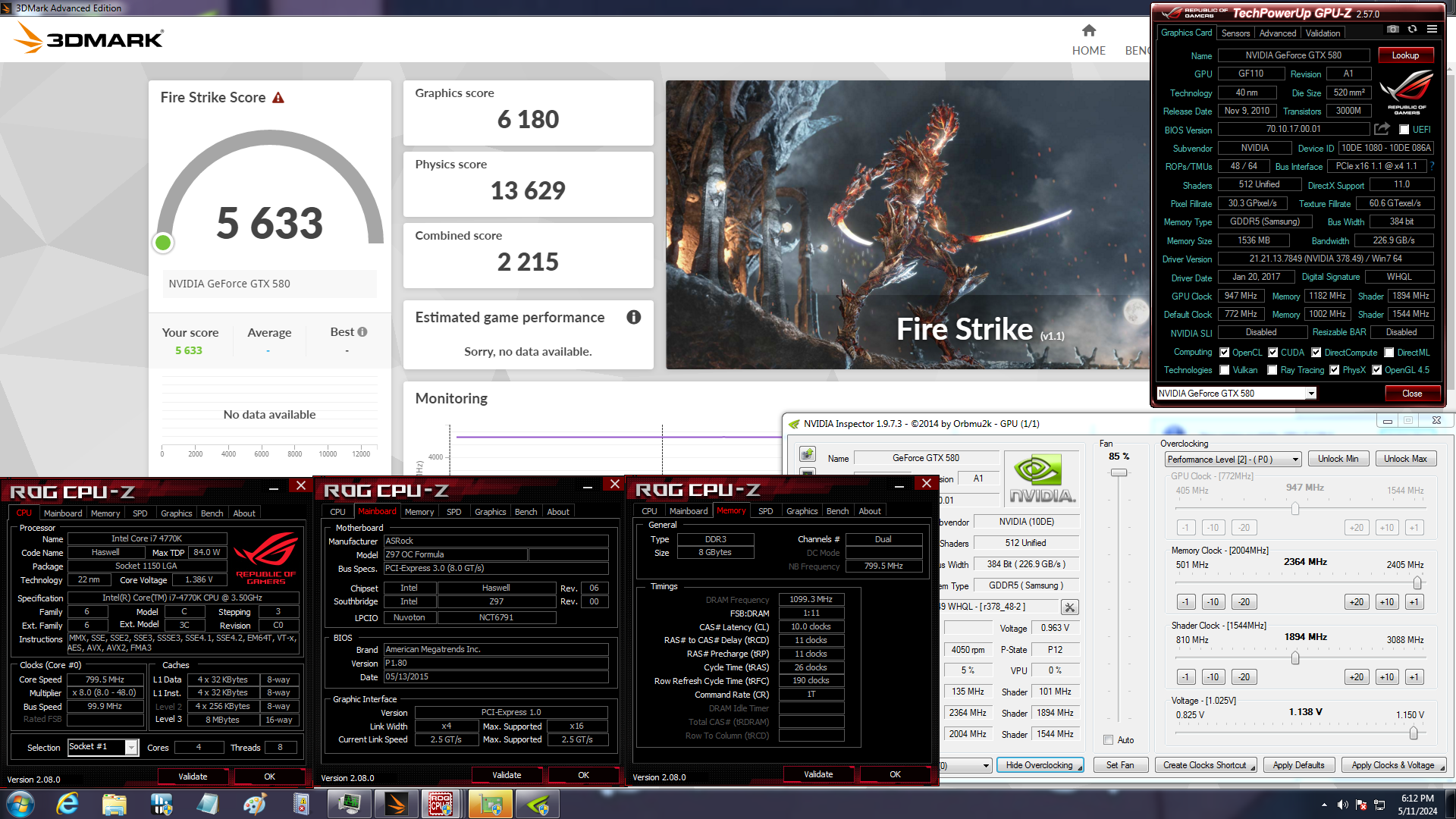Open Bench tab in first CPU-Z window
The width and height of the screenshot is (1456, 819).
(x=212, y=513)
